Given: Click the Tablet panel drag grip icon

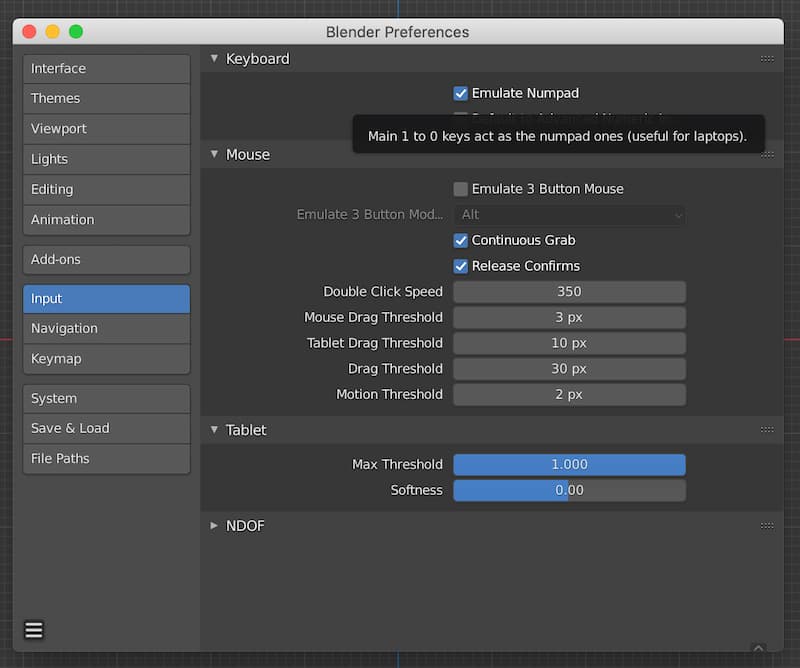Looking at the screenshot, I should point(767,430).
